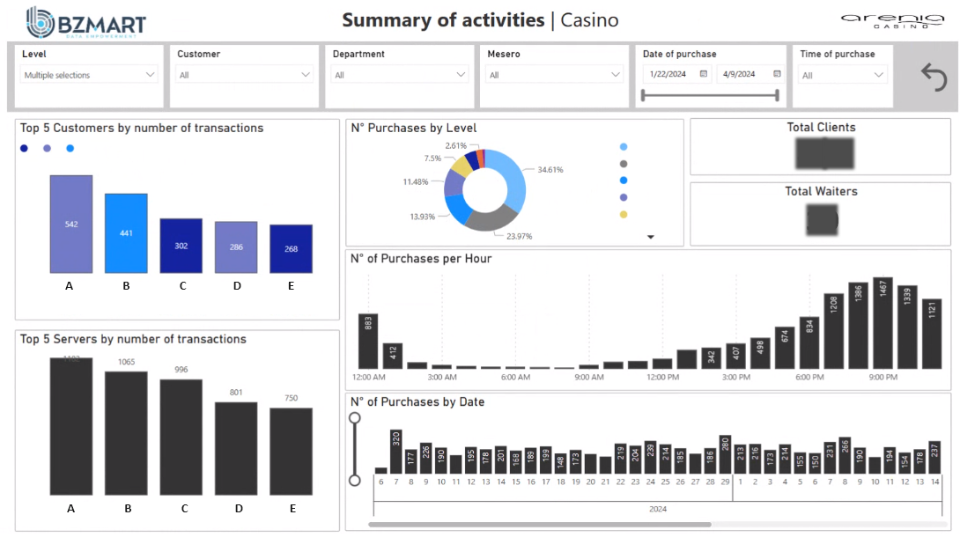Click the 23.97% gray donut slice
Viewport: 960px width, 540px height.
[492, 219]
